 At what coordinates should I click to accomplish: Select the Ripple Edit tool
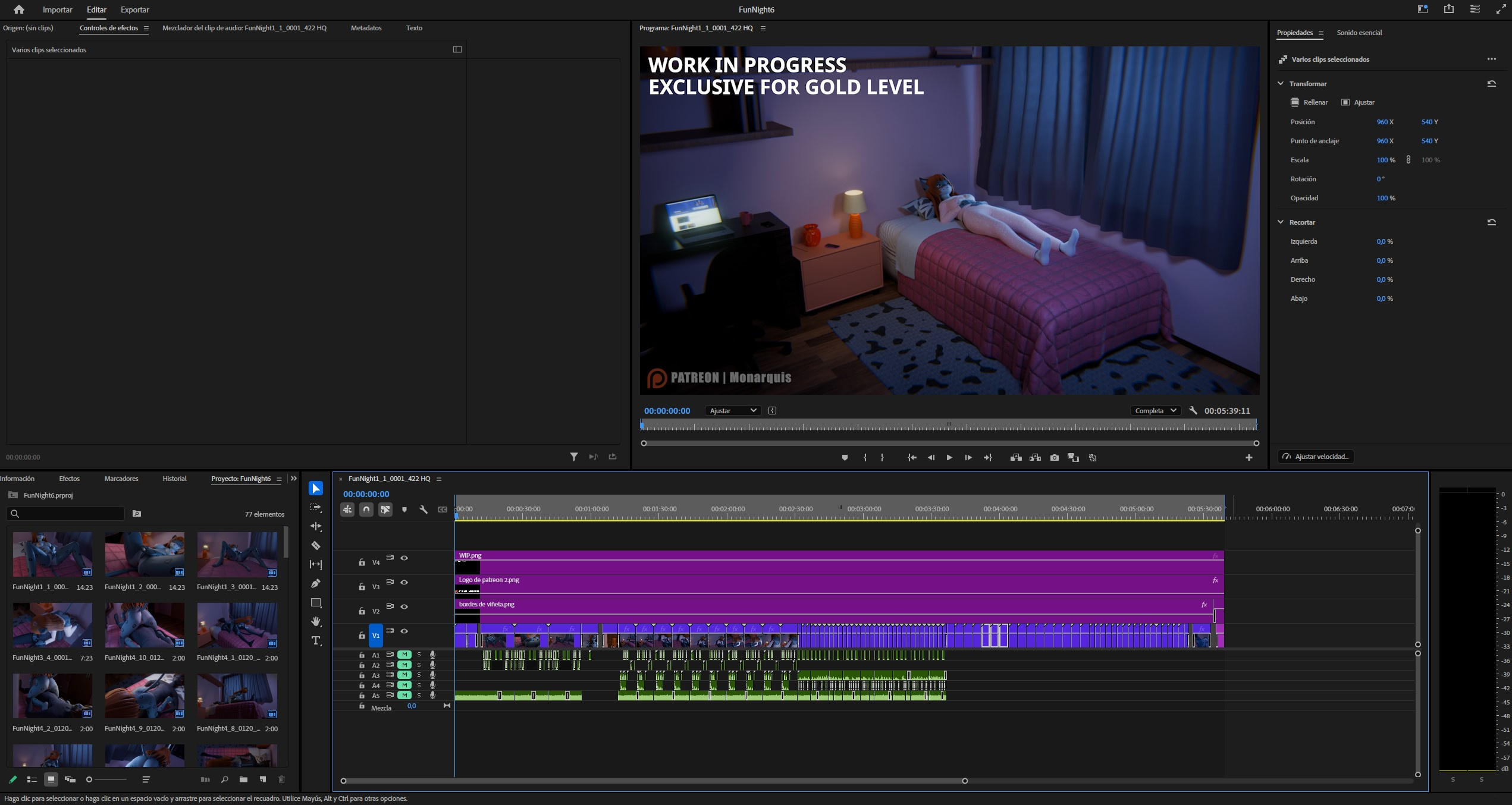(x=316, y=526)
